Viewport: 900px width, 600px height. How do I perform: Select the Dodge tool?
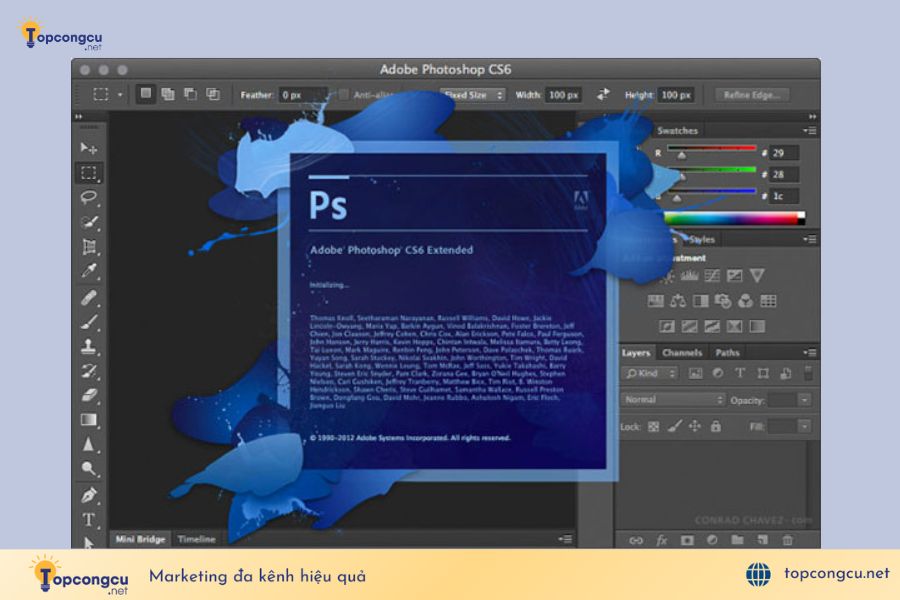89,469
